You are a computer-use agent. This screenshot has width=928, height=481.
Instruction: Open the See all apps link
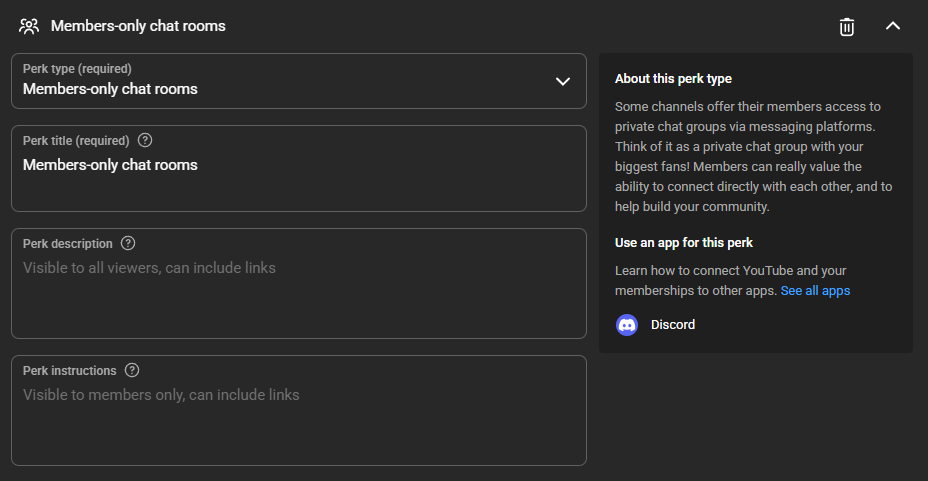[x=815, y=291]
